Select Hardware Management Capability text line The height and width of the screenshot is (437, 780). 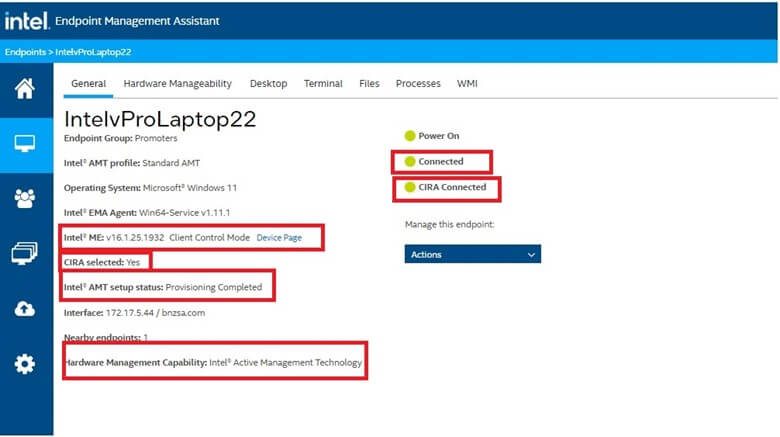coord(214,363)
